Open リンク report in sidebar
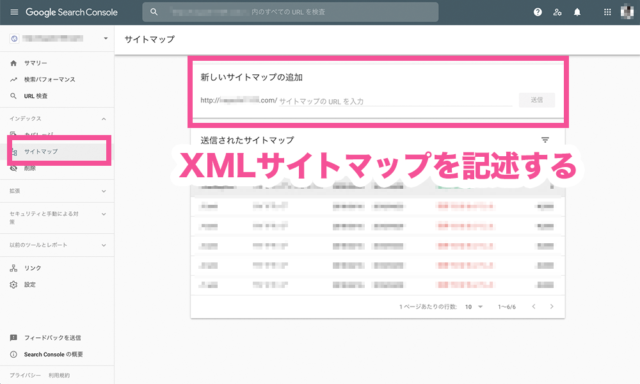 [x=32, y=268]
